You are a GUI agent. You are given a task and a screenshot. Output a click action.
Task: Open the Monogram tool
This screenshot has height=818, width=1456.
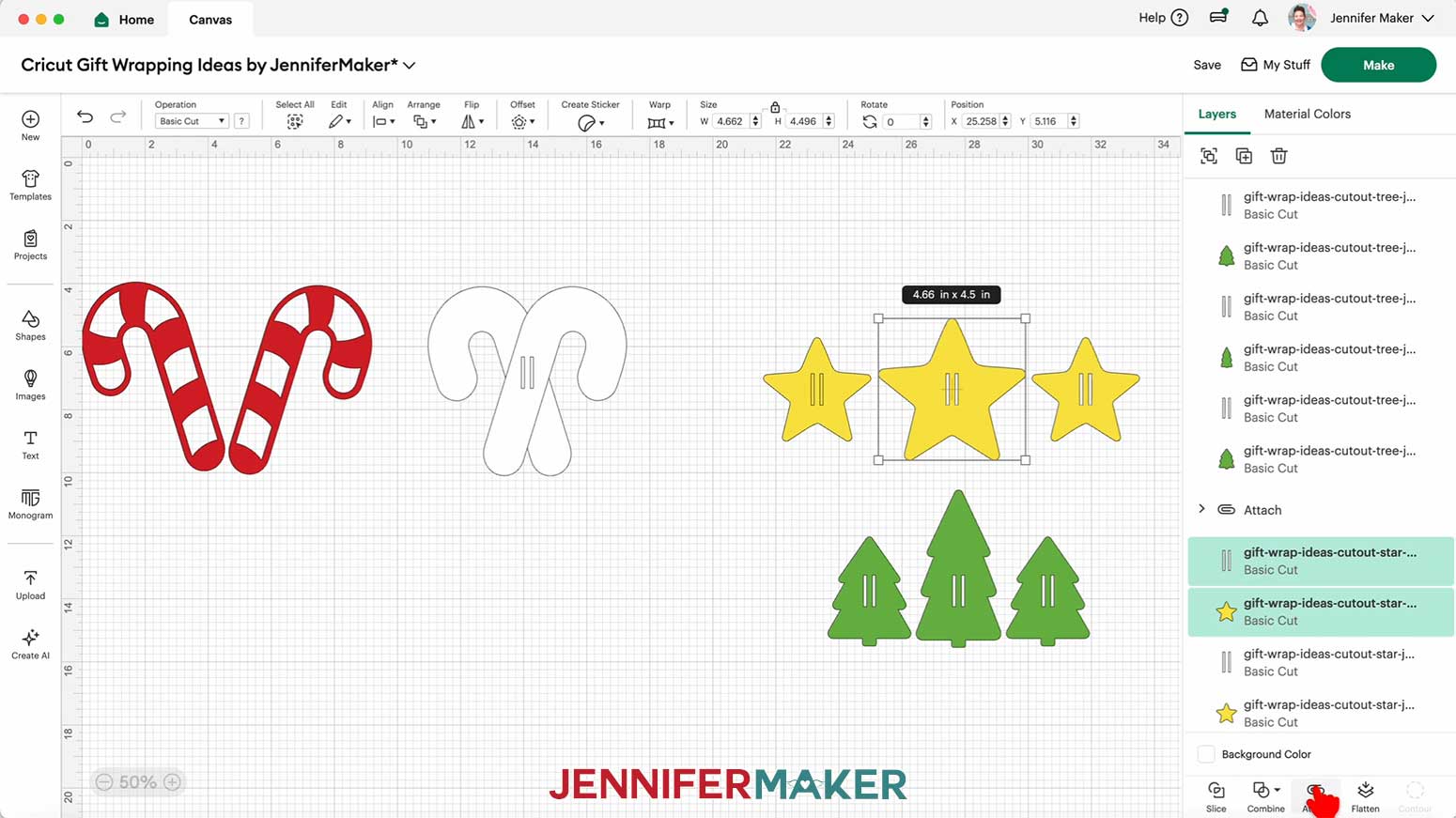(30, 504)
